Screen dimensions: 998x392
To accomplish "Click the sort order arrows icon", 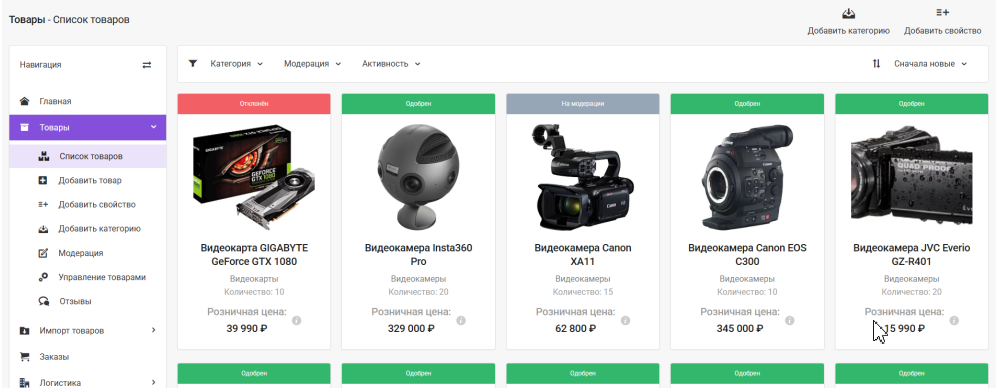I will [876, 64].
